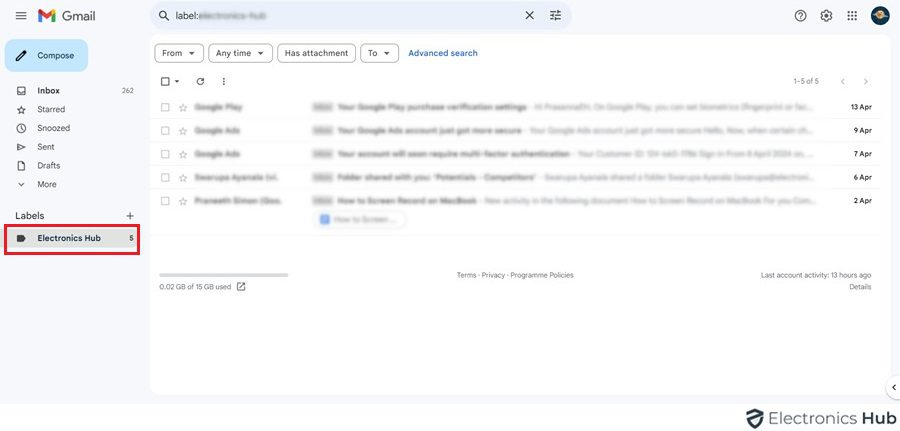
Task: Show search options filter icon
Action: tap(556, 16)
